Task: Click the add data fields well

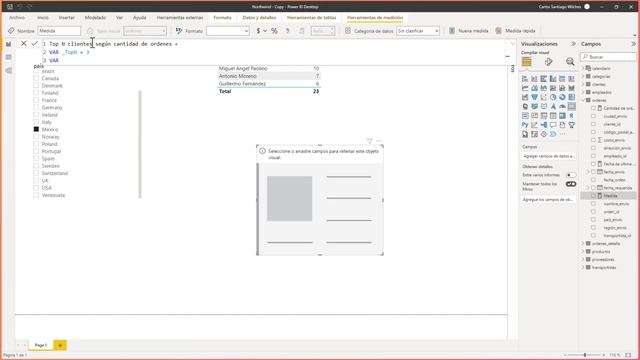Action: click(x=549, y=156)
